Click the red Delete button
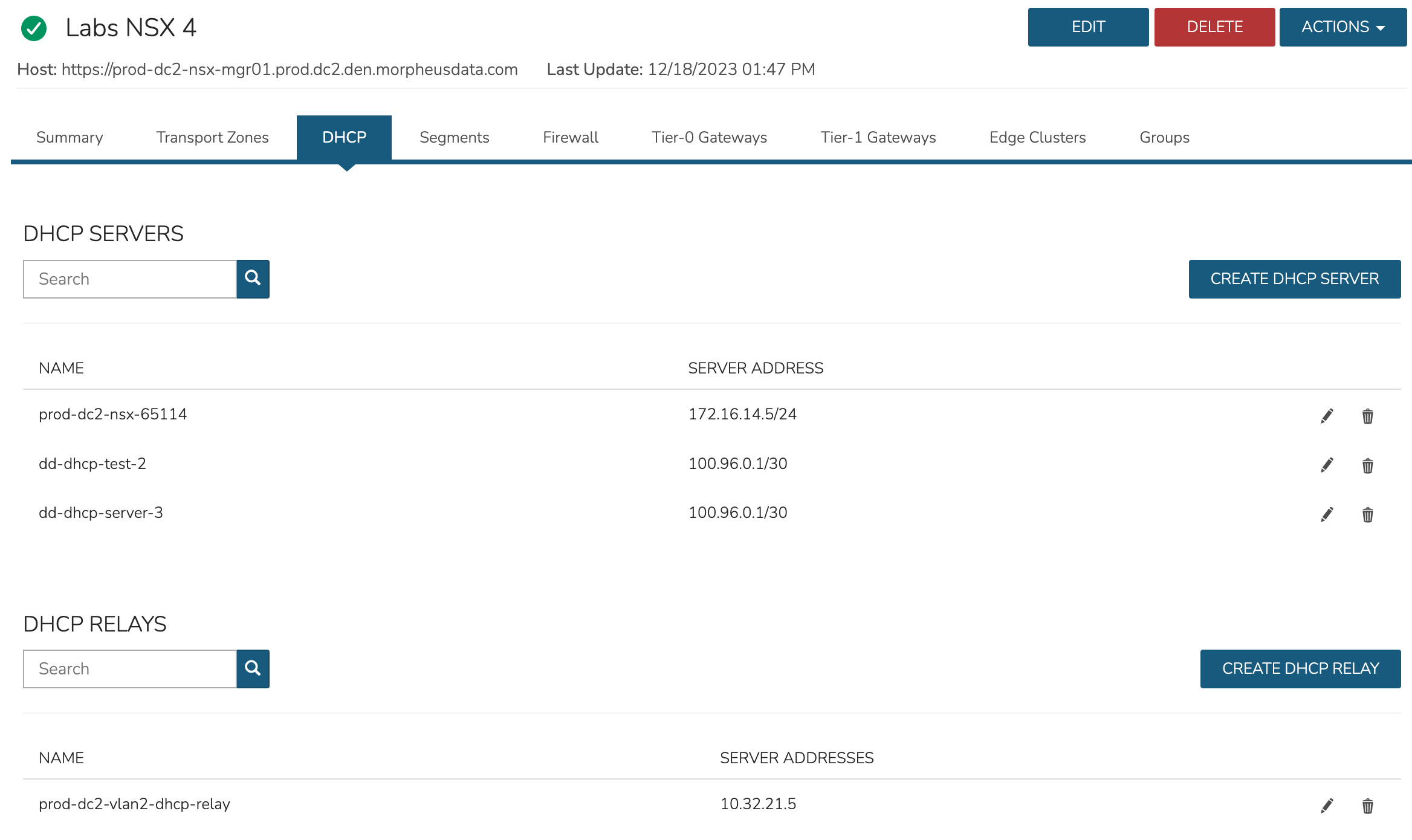Screen dimensions: 1412x840 (x=1214, y=27)
